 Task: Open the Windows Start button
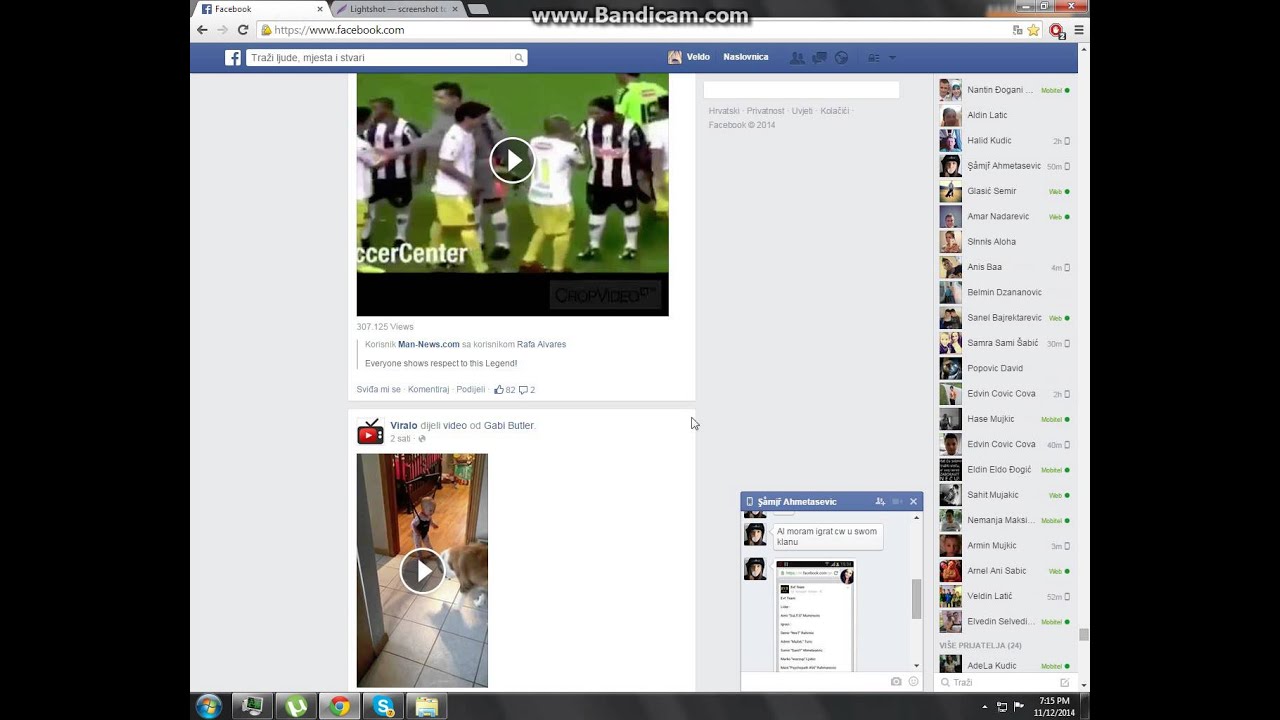click(209, 706)
